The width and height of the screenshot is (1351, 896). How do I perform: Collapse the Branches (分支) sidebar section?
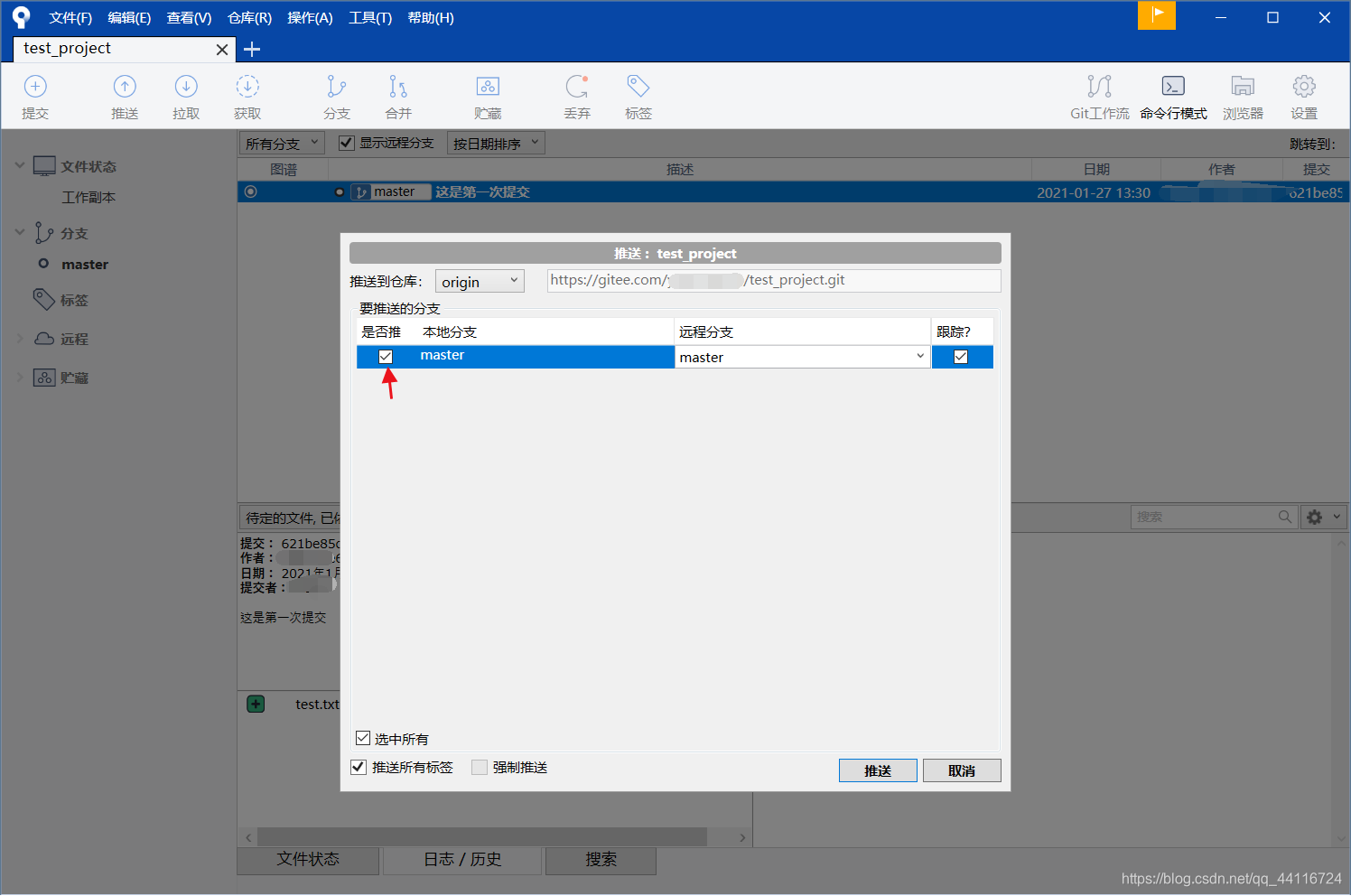click(x=20, y=233)
